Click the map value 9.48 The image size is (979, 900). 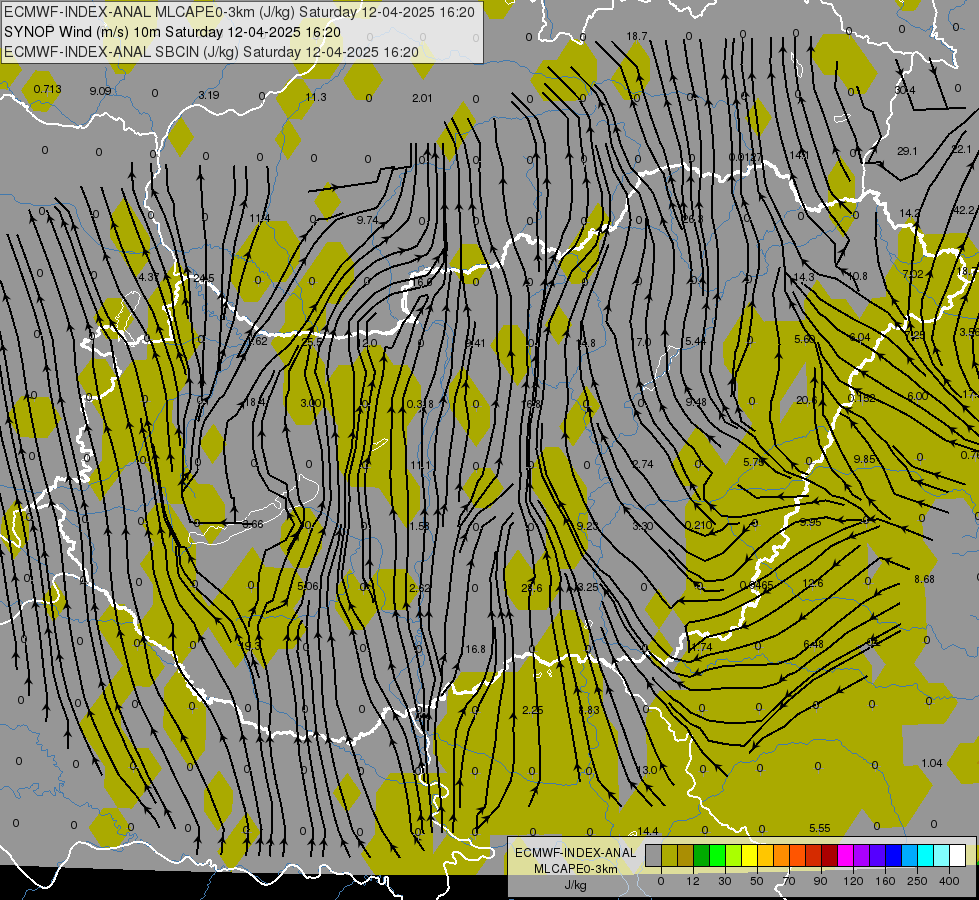tap(696, 402)
